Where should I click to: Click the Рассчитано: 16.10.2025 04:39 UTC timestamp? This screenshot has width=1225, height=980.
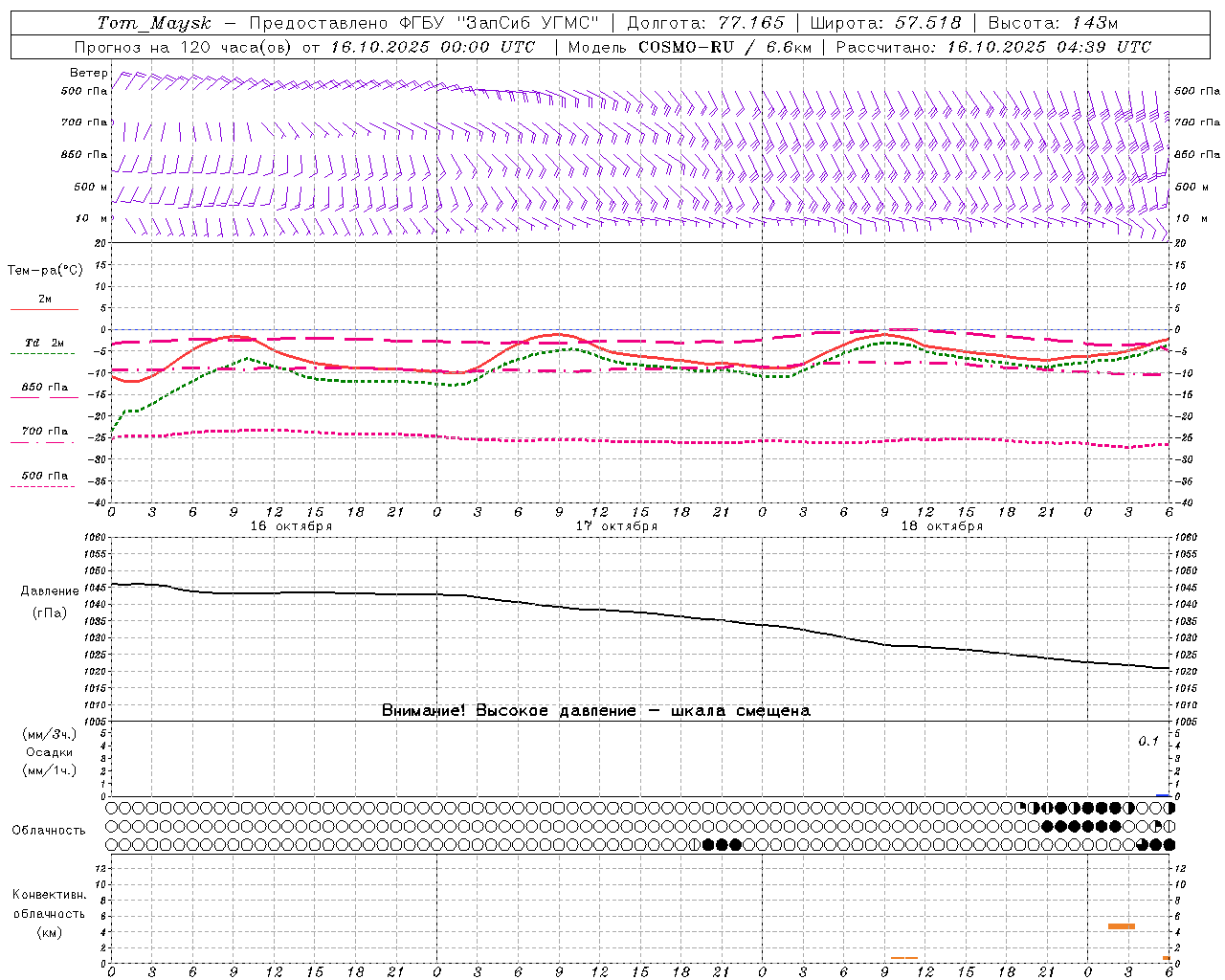(x=993, y=47)
